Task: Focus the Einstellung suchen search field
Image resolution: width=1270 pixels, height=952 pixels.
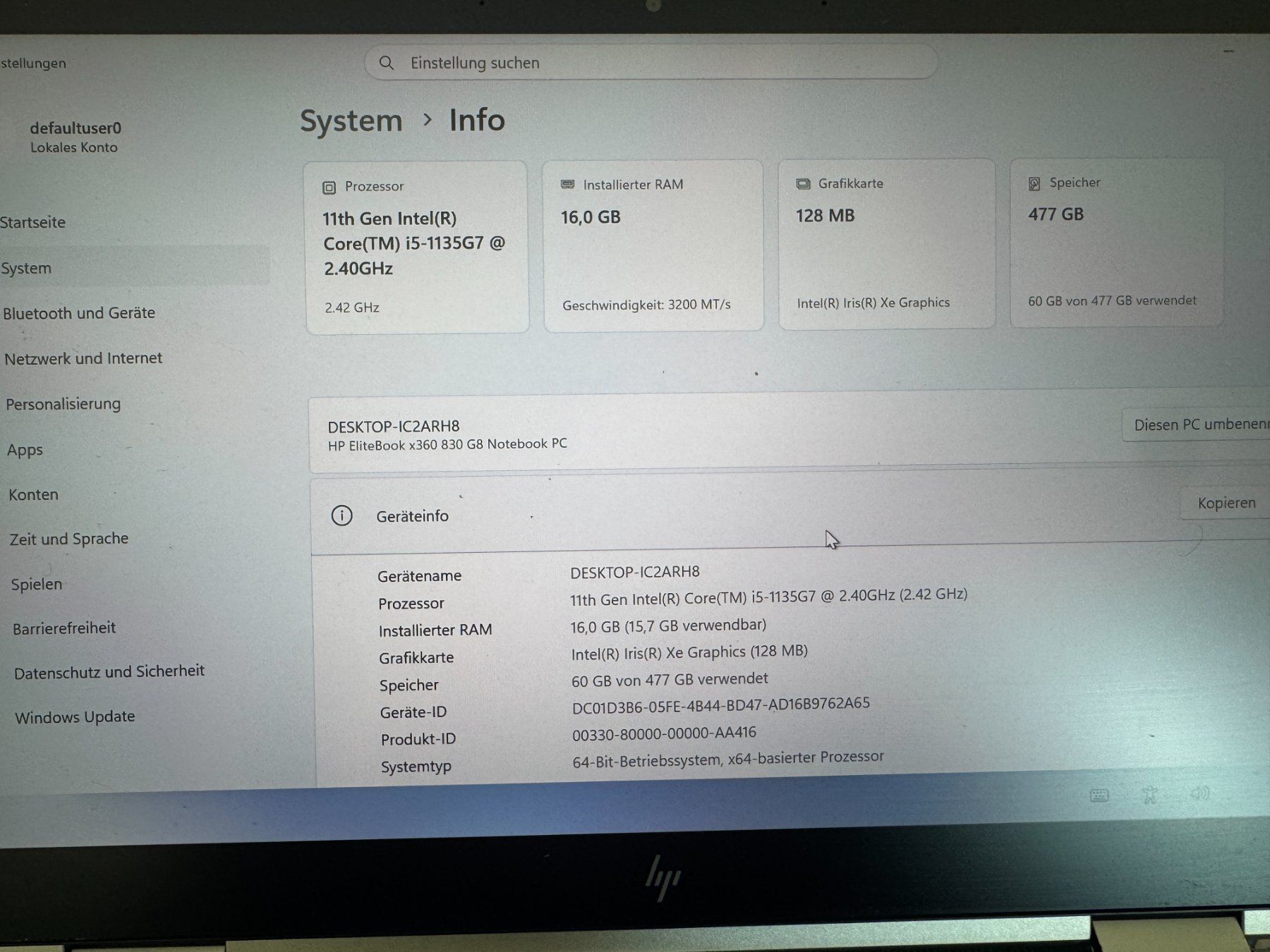Action: tap(651, 63)
